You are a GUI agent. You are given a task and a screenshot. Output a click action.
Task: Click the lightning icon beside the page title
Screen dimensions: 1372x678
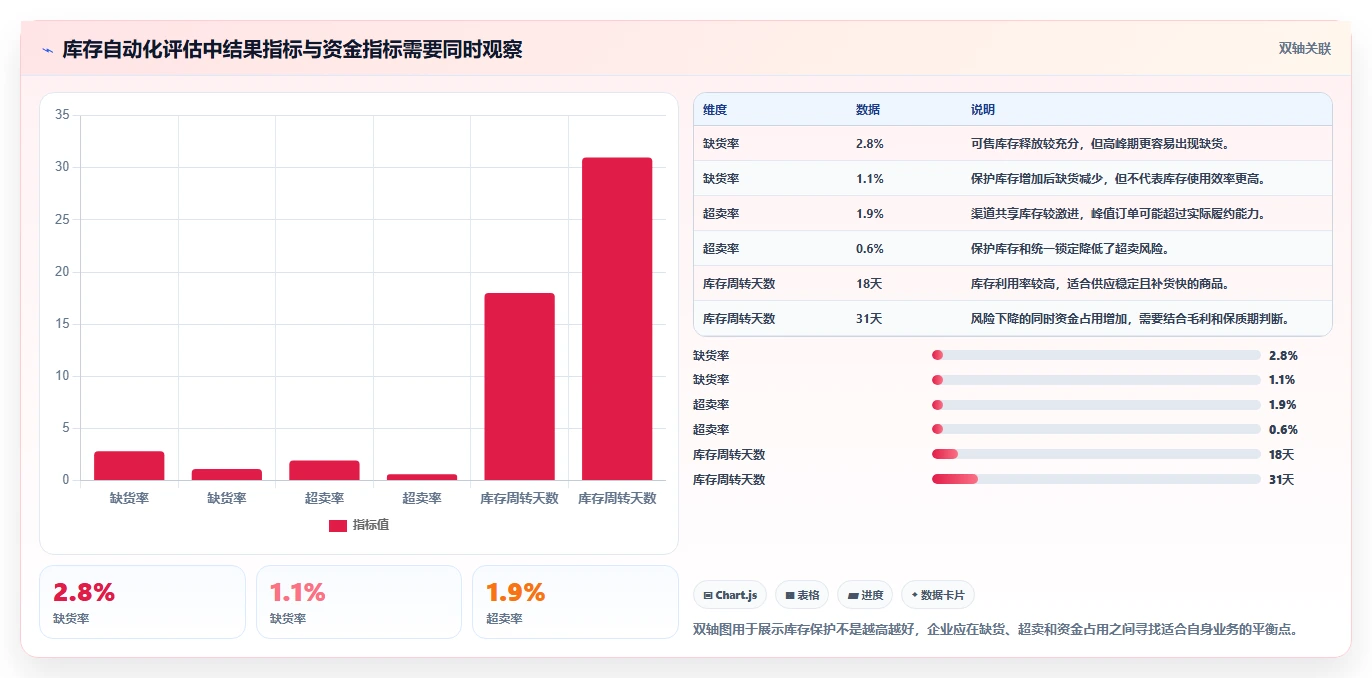tap(47, 50)
